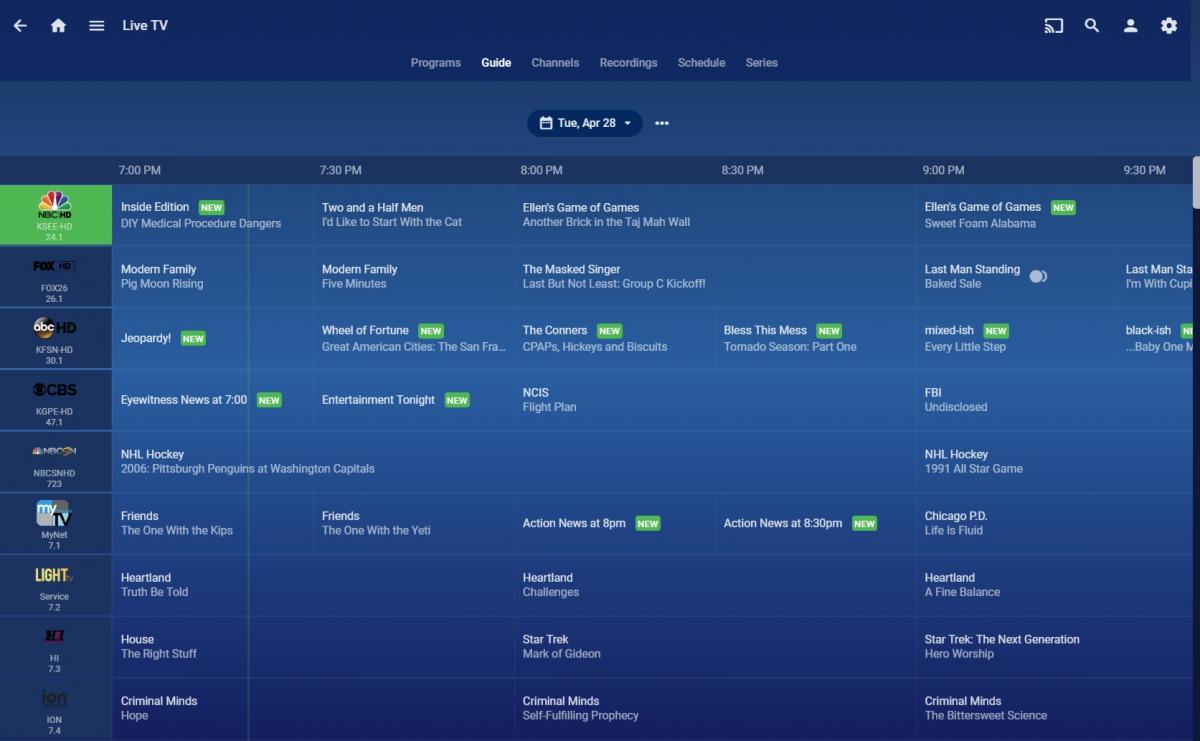Viewport: 1200px width, 741px height.
Task: Click the NEW badge on Inside Edition
Action: coord(211,208)
